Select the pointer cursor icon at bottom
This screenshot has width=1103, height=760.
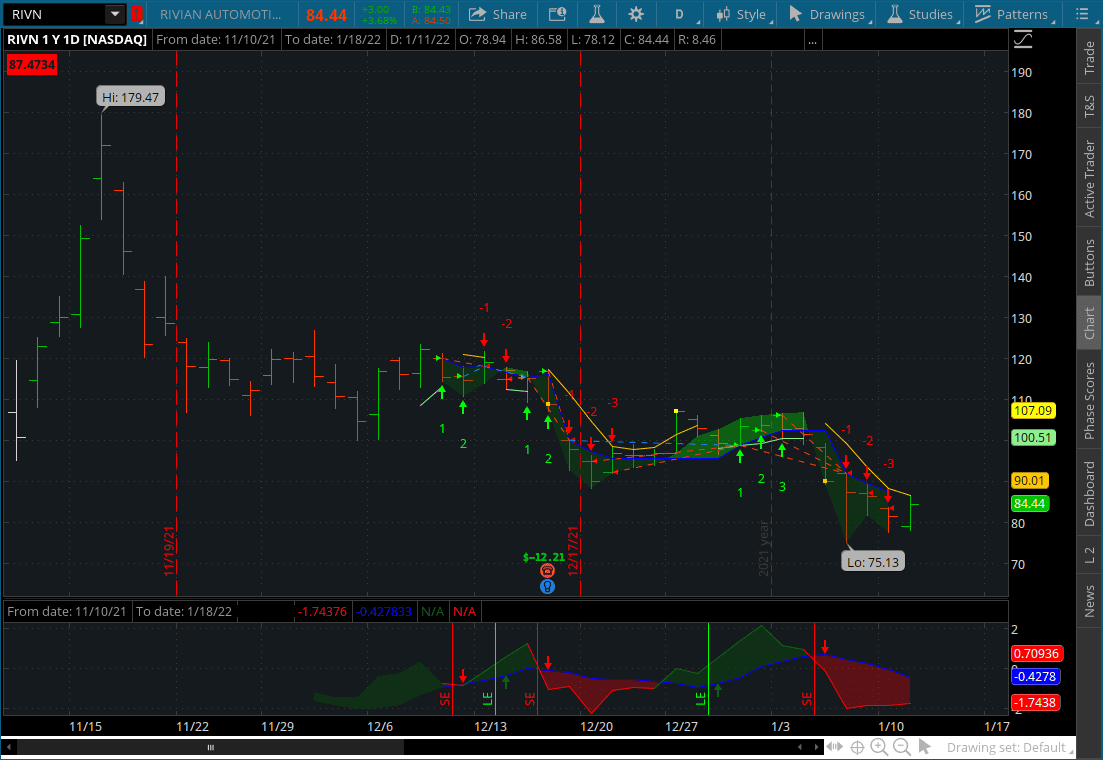(925, 747)
